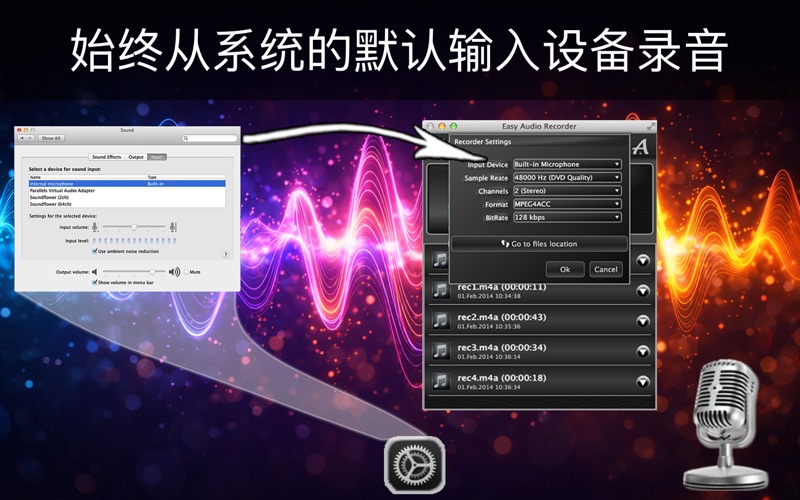Click the music note icon for rec1.m4a
Image resolution: width=800 pixels, height=500 pixels.
pyautogui.click(x=439, y=290)
